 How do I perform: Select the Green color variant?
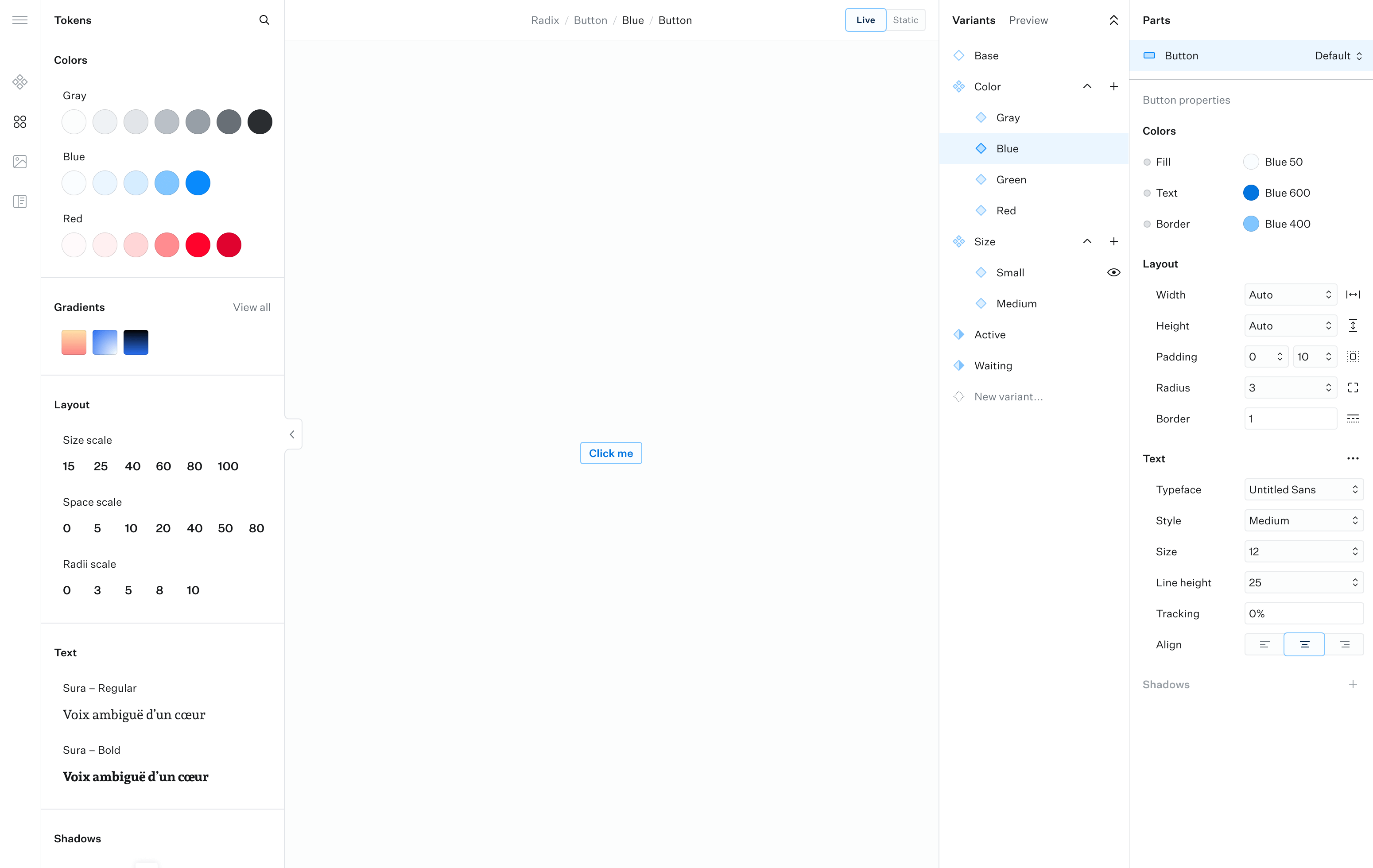tap(1011, 180)
